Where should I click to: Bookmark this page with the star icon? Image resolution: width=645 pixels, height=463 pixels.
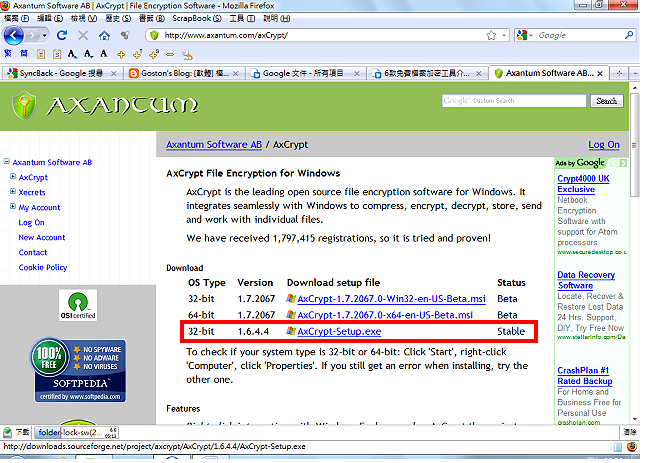[x=491, y=35]
